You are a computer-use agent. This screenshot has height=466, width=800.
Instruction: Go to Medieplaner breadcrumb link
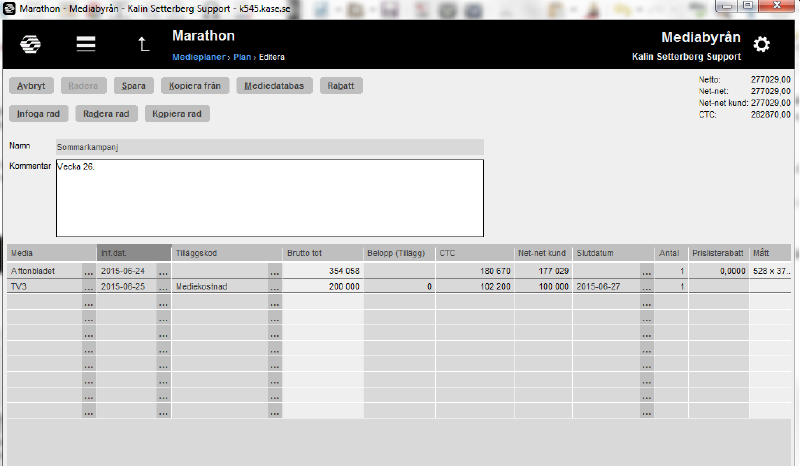pyautogui.click(x=198, y=57)
